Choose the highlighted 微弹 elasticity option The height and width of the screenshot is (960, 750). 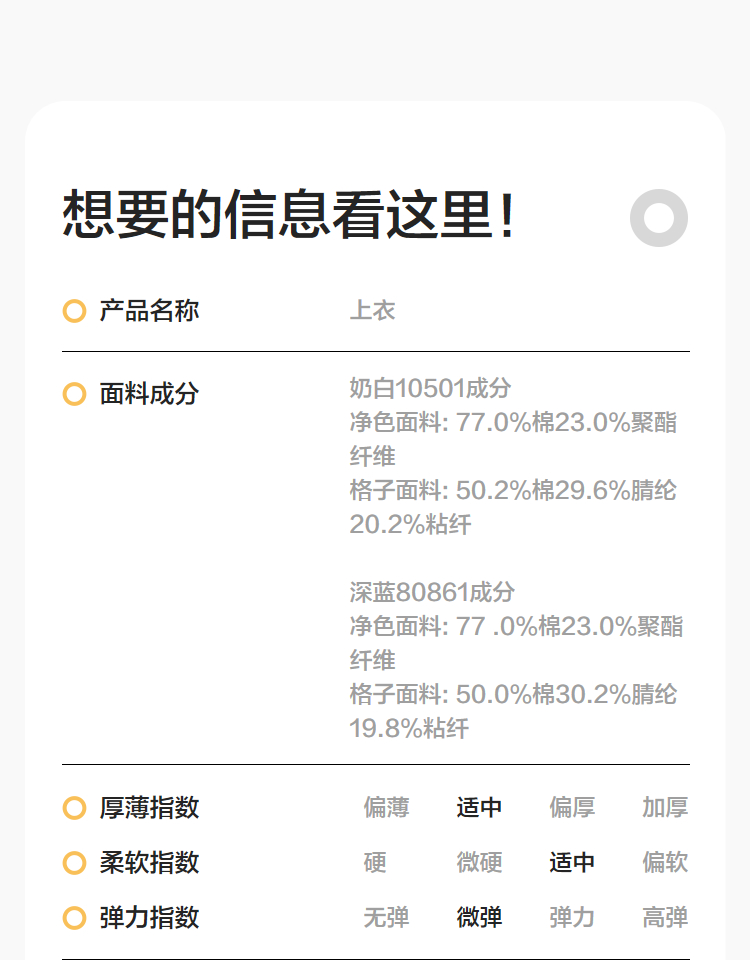479,918
